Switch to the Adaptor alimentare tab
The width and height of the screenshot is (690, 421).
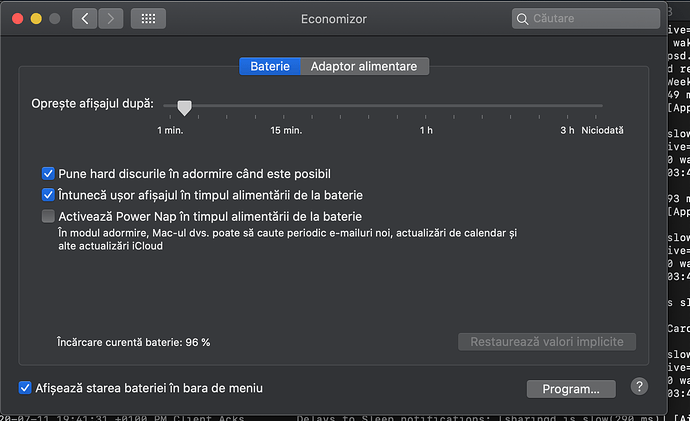point(365,66)
